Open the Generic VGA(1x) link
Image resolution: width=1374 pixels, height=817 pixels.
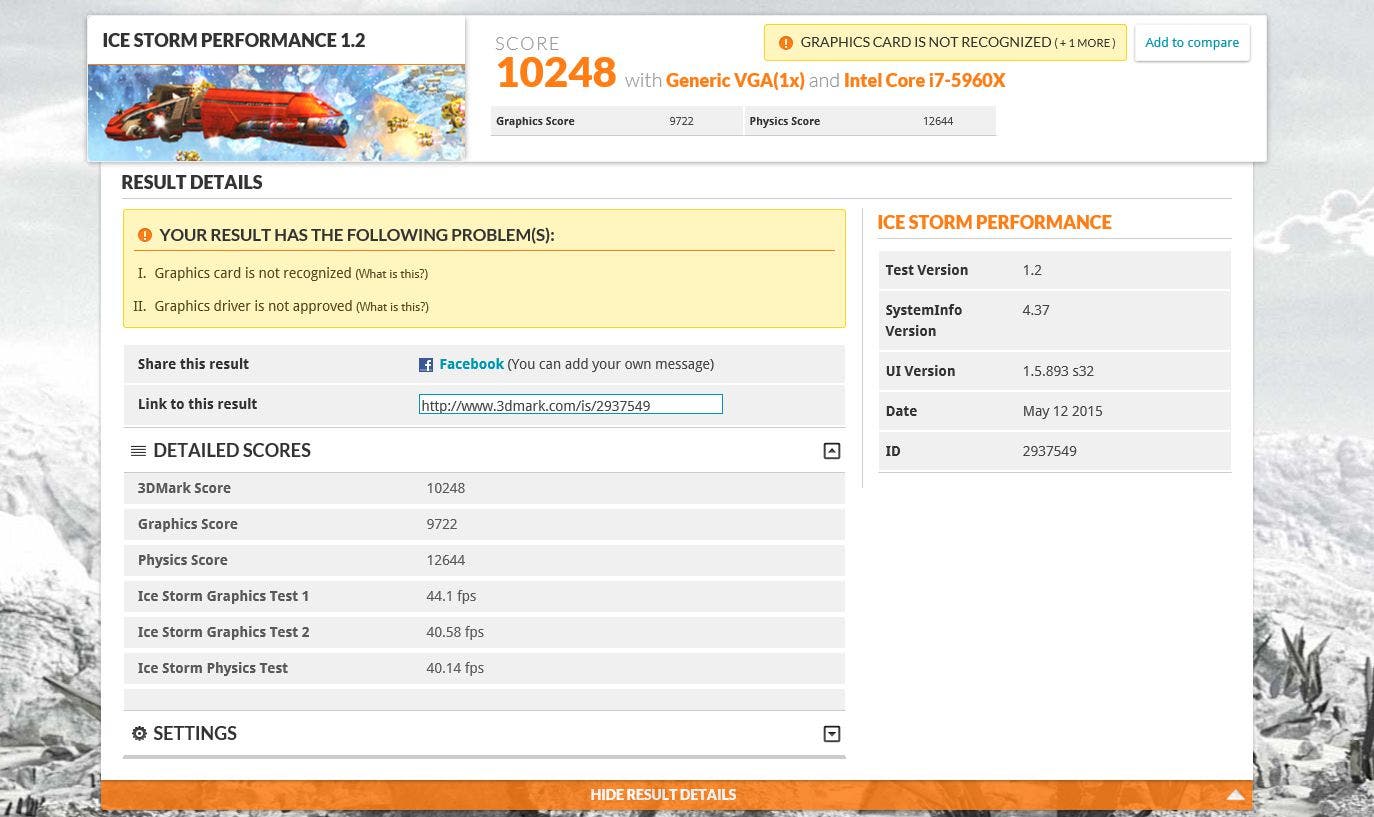click(x=735, y=80)
